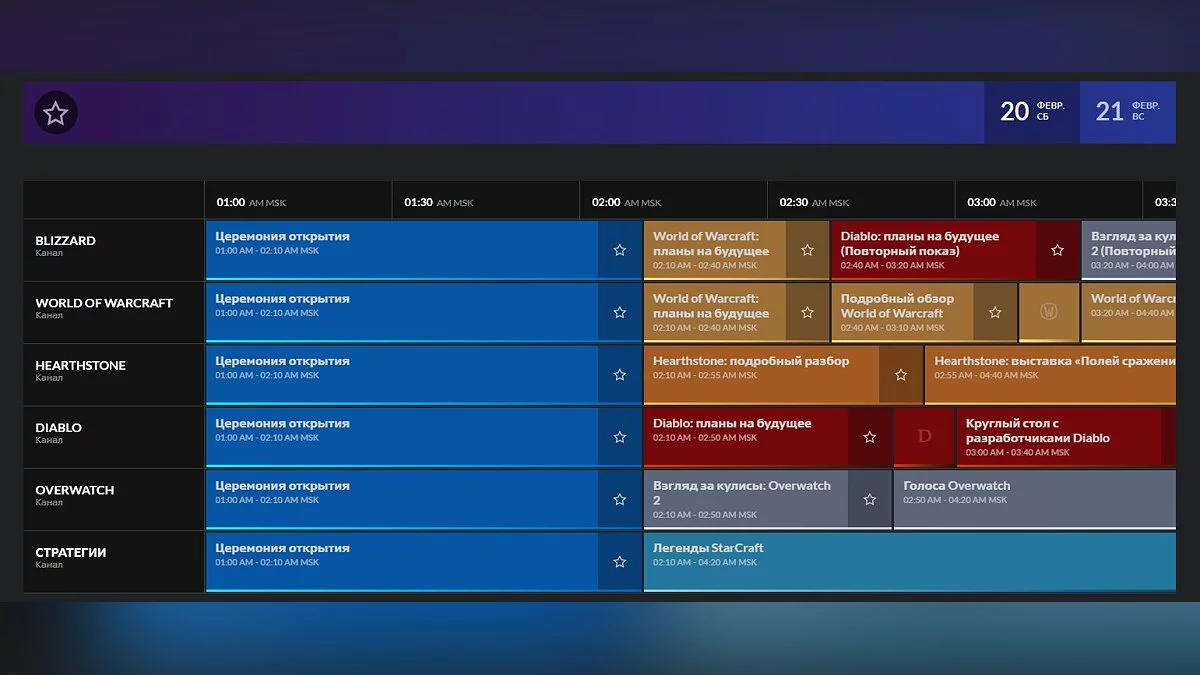Image resolution: width=1200 pixels, height=675 pixels.
Task: Open Diablo: планы на будущее in Diablo row
Action: pyautogui.click(x=746, y=437)
